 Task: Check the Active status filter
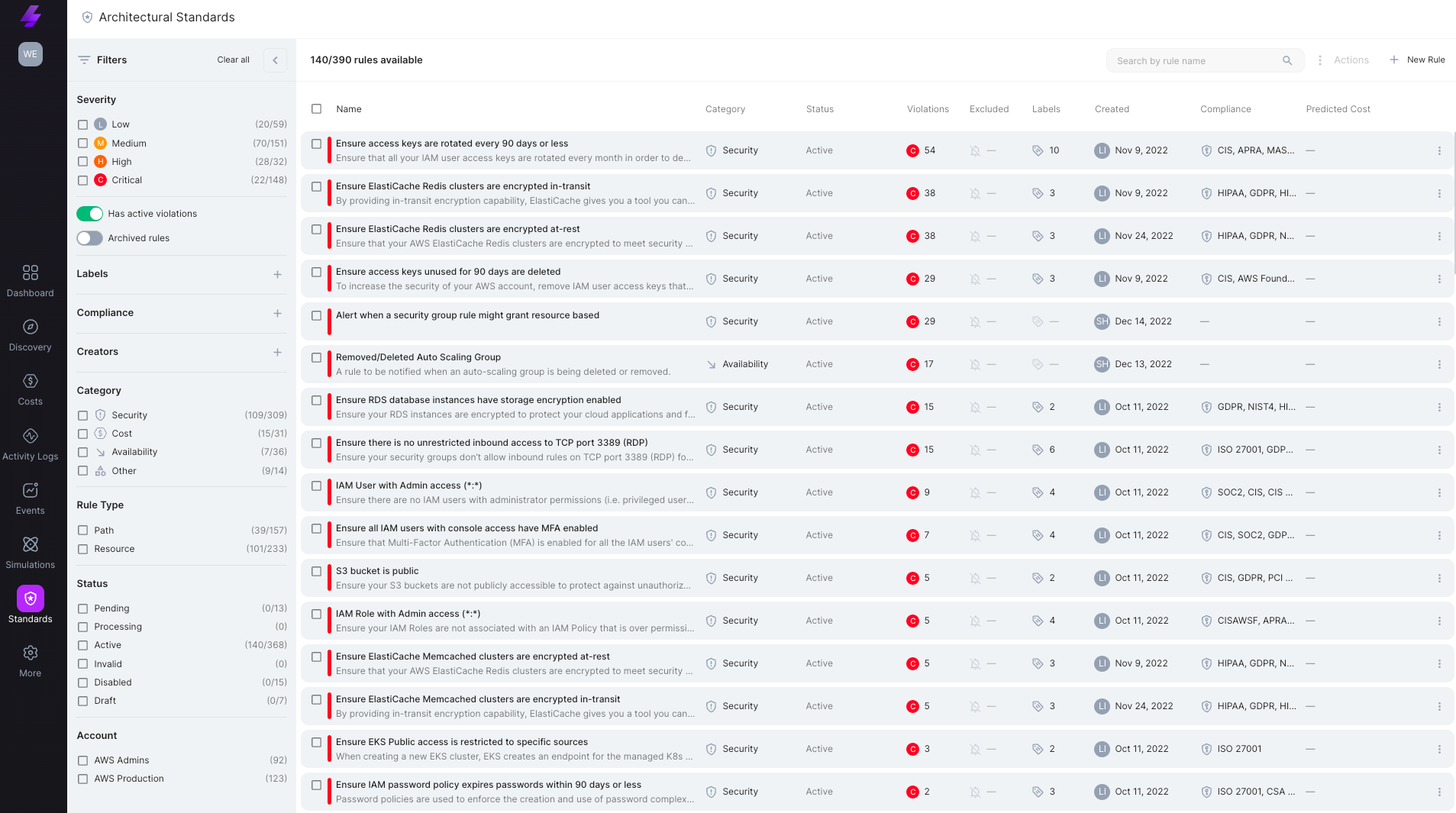tap(82, 646)
